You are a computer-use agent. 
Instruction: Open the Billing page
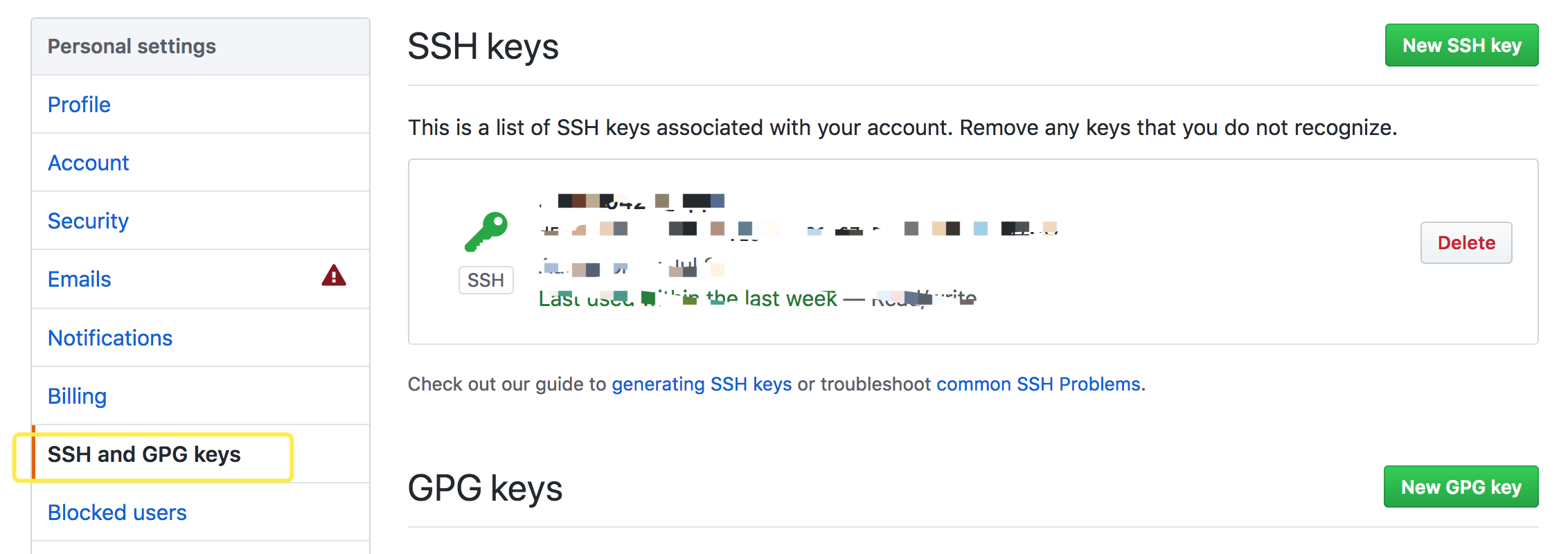(76, 395)
